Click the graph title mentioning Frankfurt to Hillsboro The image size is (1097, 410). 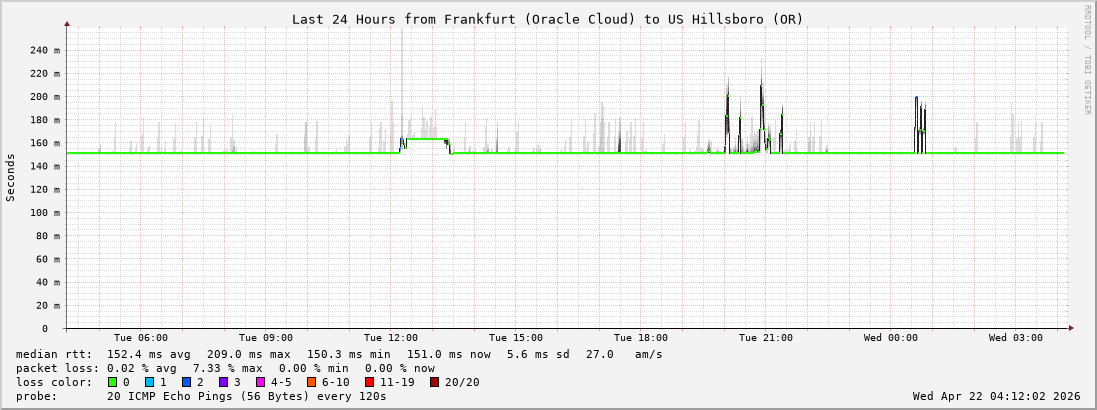(547, 19)
